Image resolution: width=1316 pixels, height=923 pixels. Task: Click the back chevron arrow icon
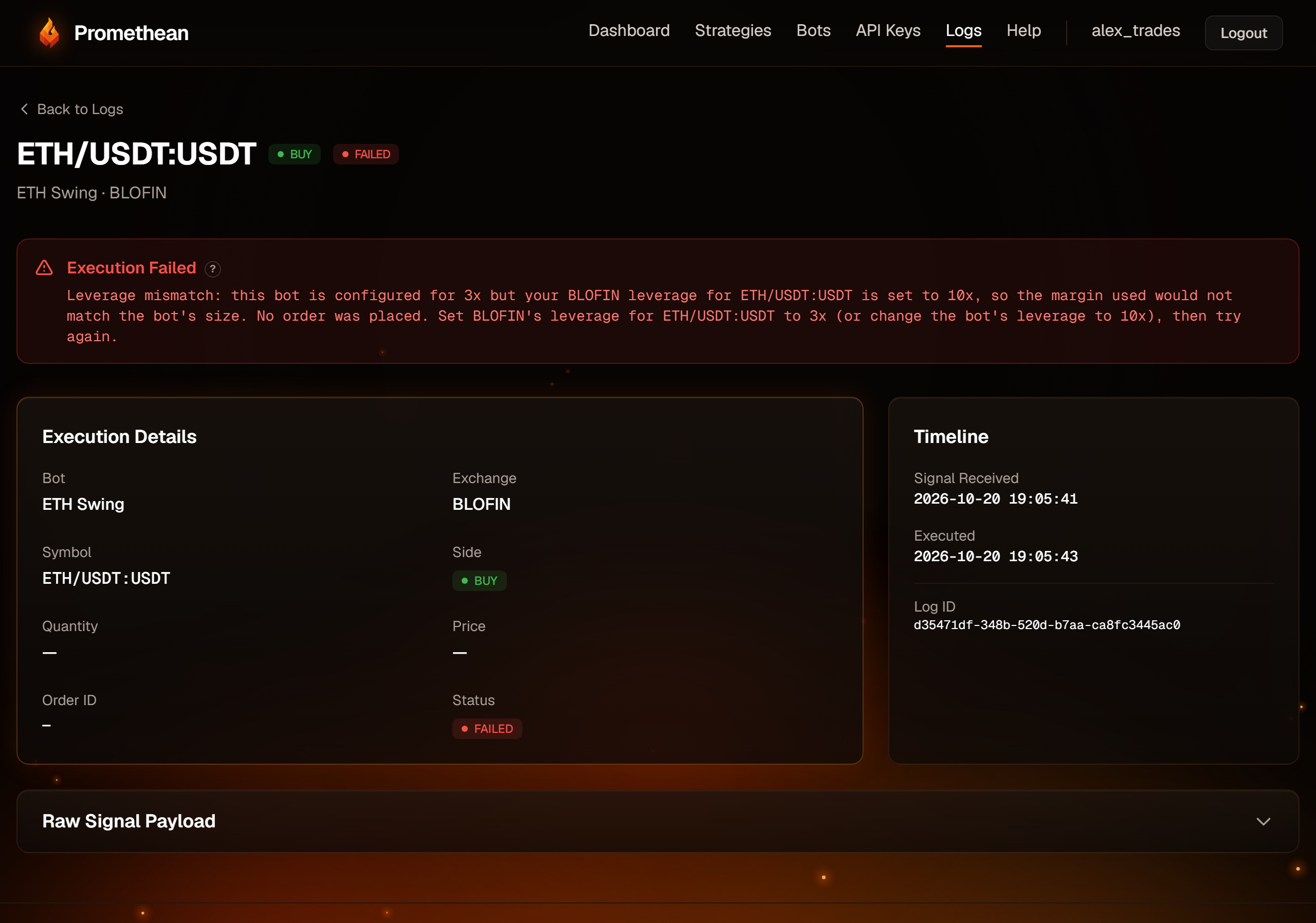pos(24,109)
